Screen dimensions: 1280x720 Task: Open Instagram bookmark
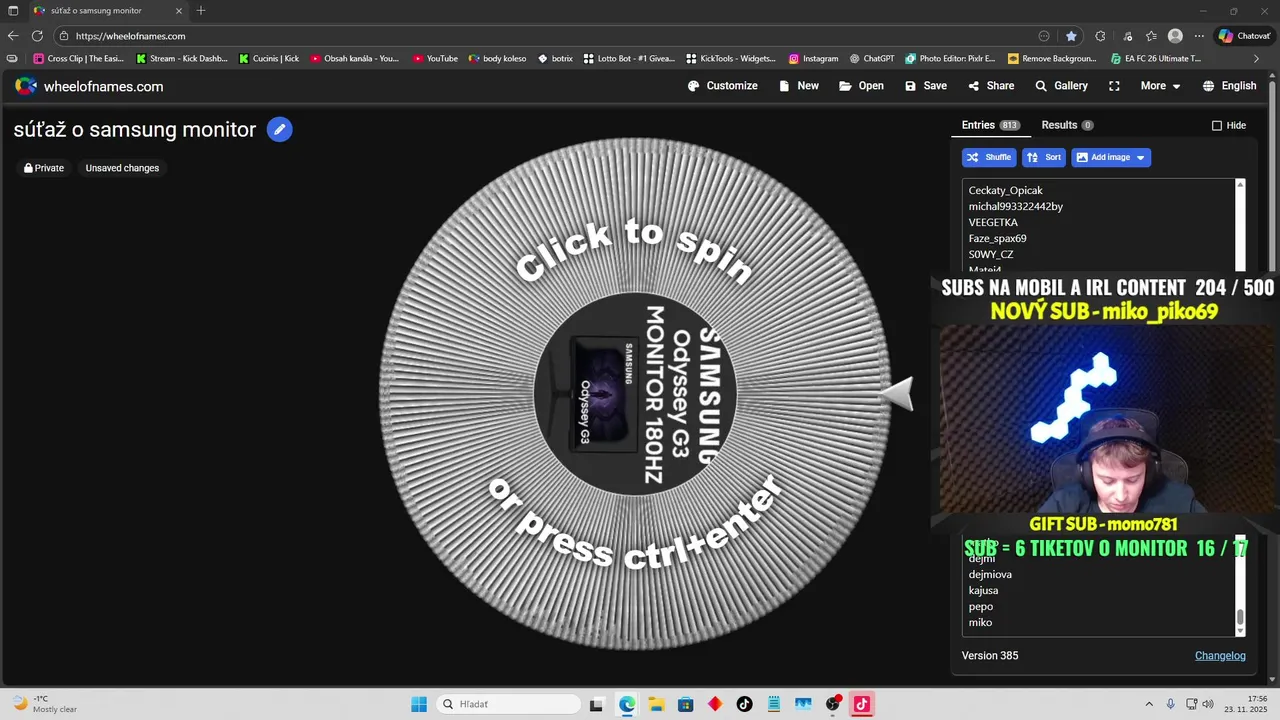[x=813, y=58]
